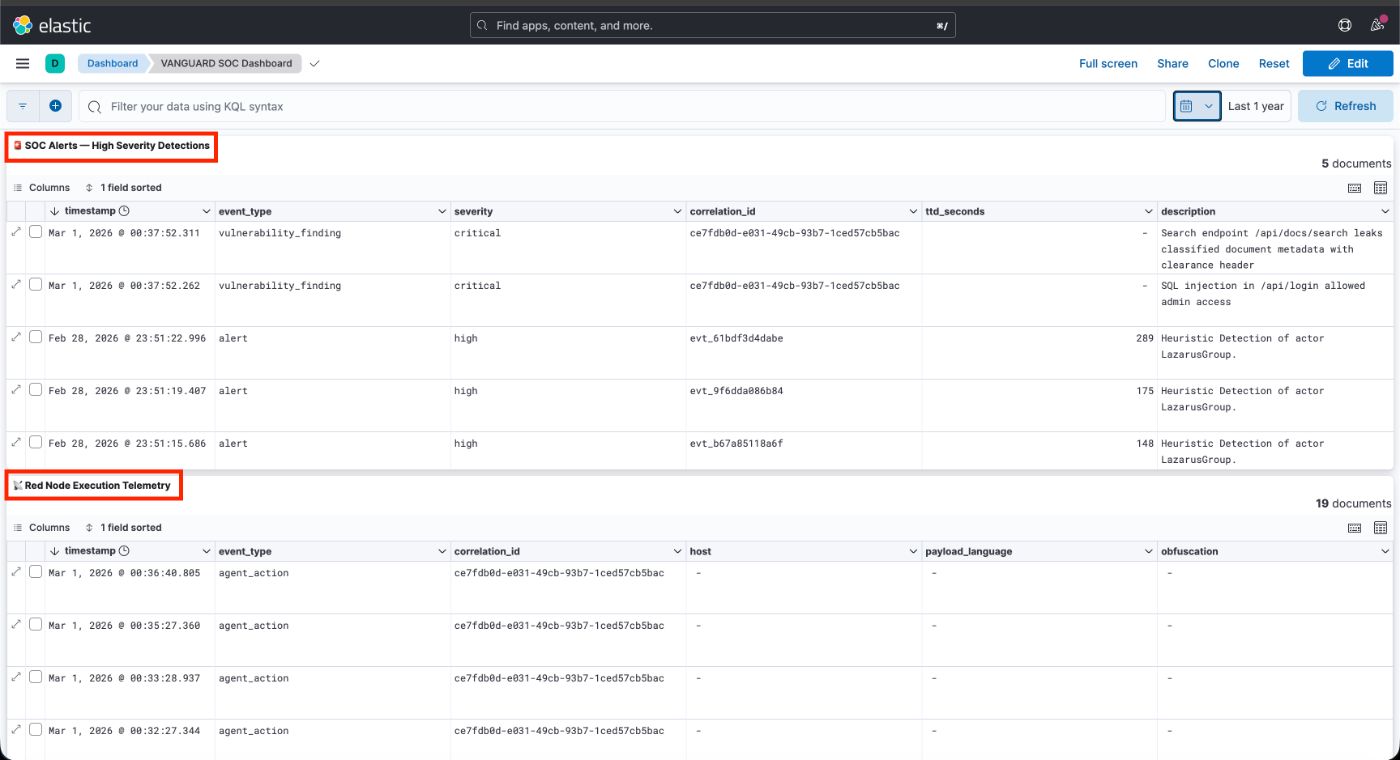
Task: Enter Full screen mode
Action: click(1109, 63)
